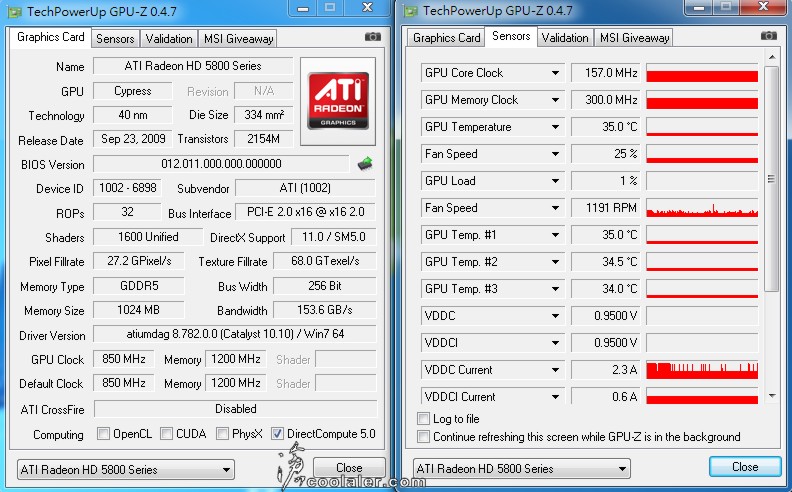This screenshot has height=492, width=792.
Task: Open the VDDC sensor dropdown
Action: coord(555,316)
